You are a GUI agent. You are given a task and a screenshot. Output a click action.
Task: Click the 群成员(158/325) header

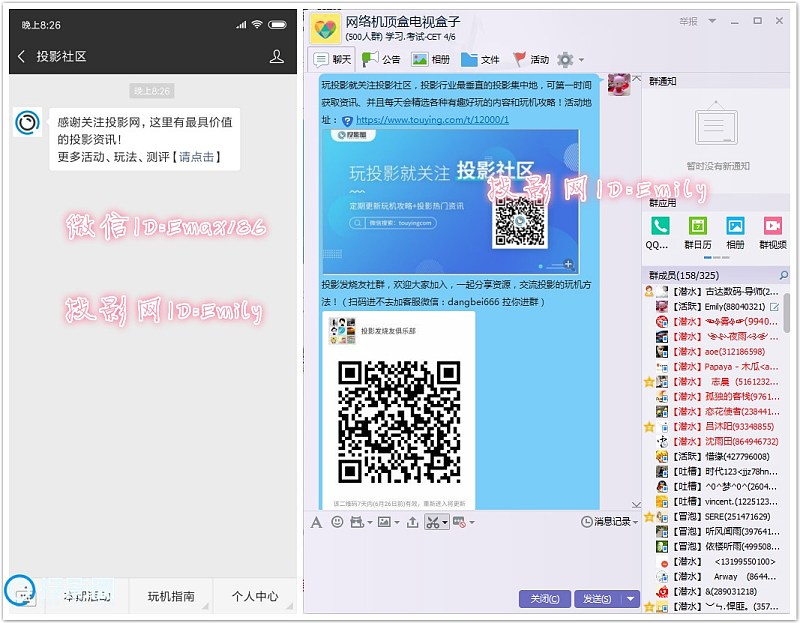pos(684,276)
